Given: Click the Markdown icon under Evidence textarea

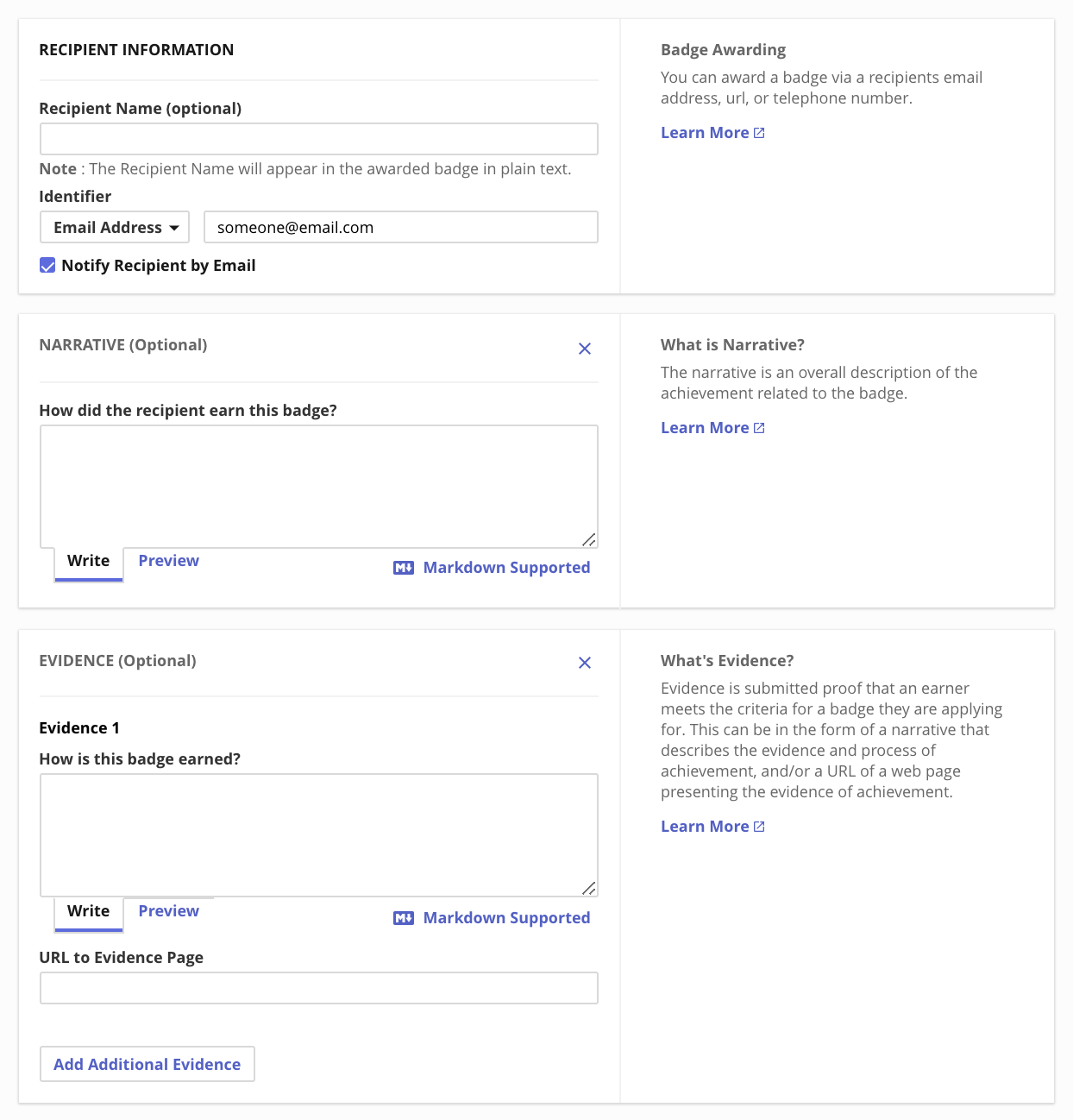Looking at the screenshot, I should pyautogui.click(x=404, y=918).
